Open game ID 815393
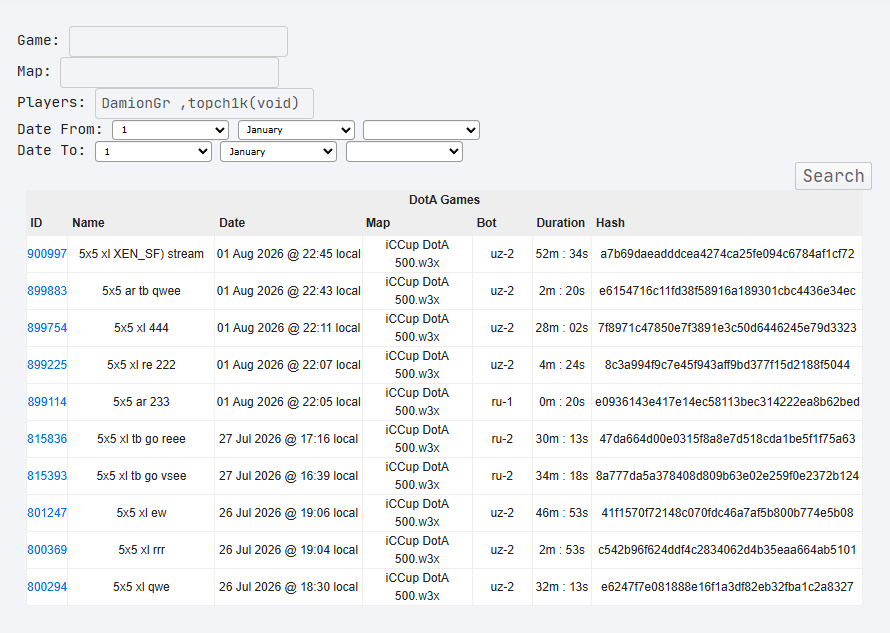The image size is (890, 633). pyautogui.click(x=47, y=476)
